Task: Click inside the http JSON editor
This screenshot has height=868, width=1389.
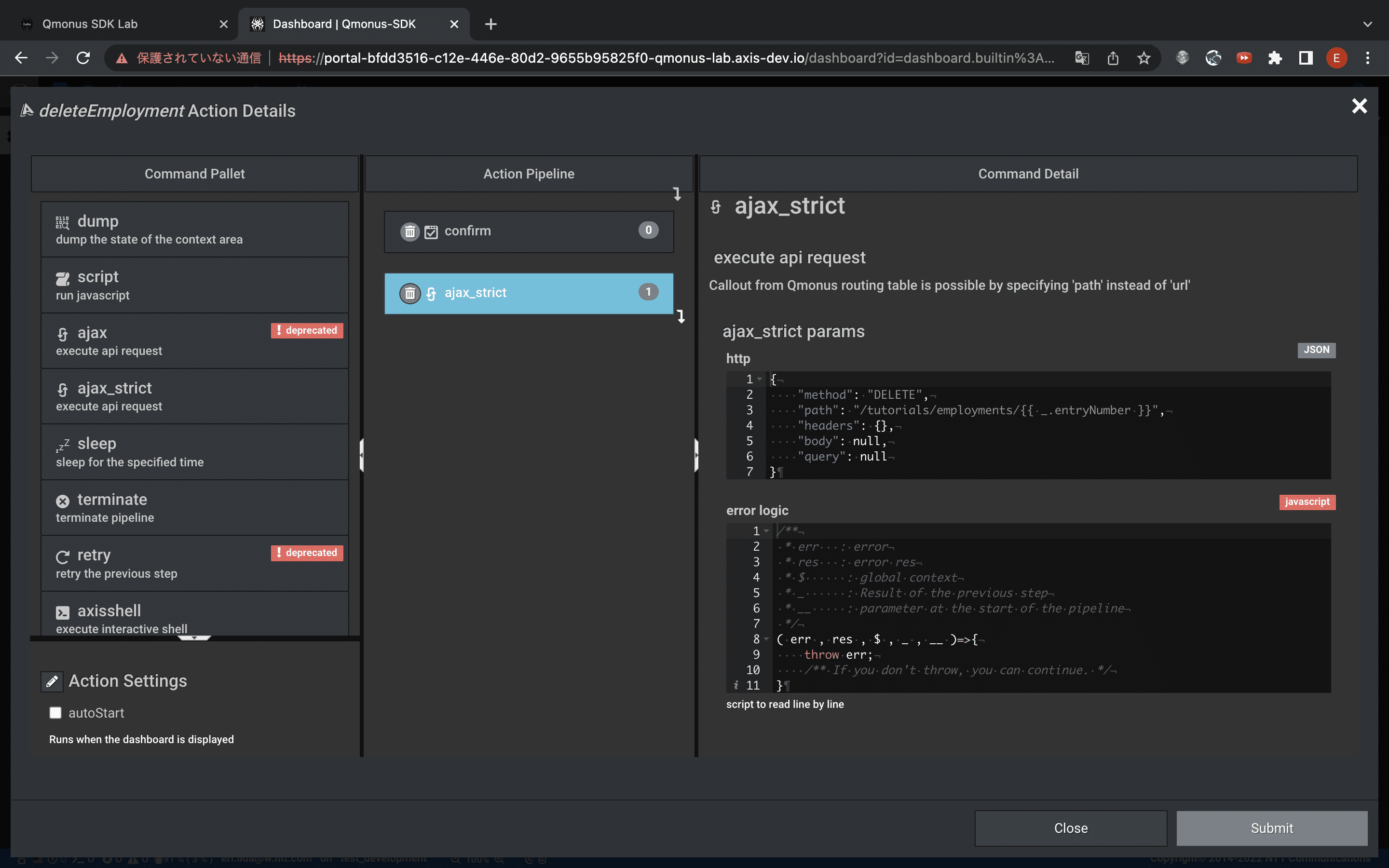Action: pyautogui.click(x=1028, y=425)
